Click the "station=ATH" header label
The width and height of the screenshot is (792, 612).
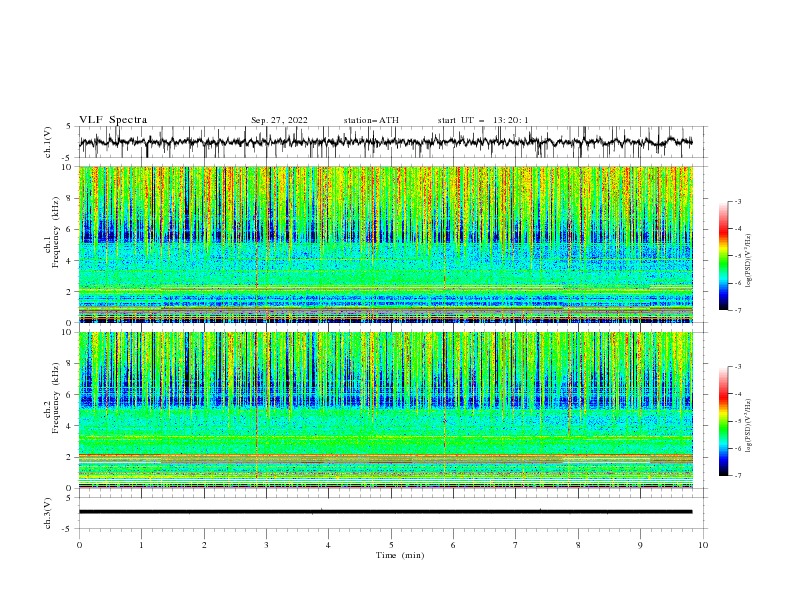click(371, 120)
